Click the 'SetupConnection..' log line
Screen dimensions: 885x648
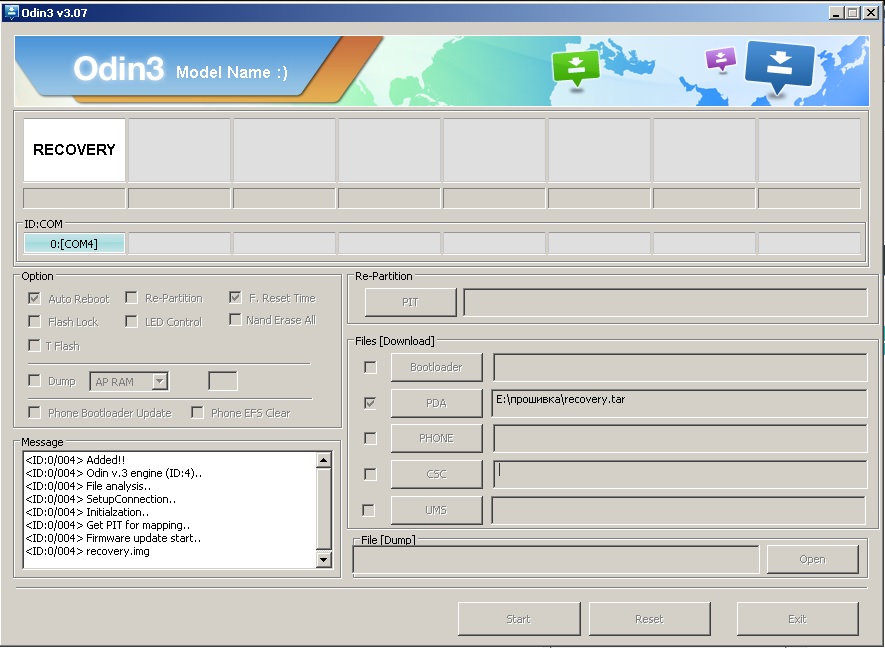pyautogui.click(x=100, y=499)
